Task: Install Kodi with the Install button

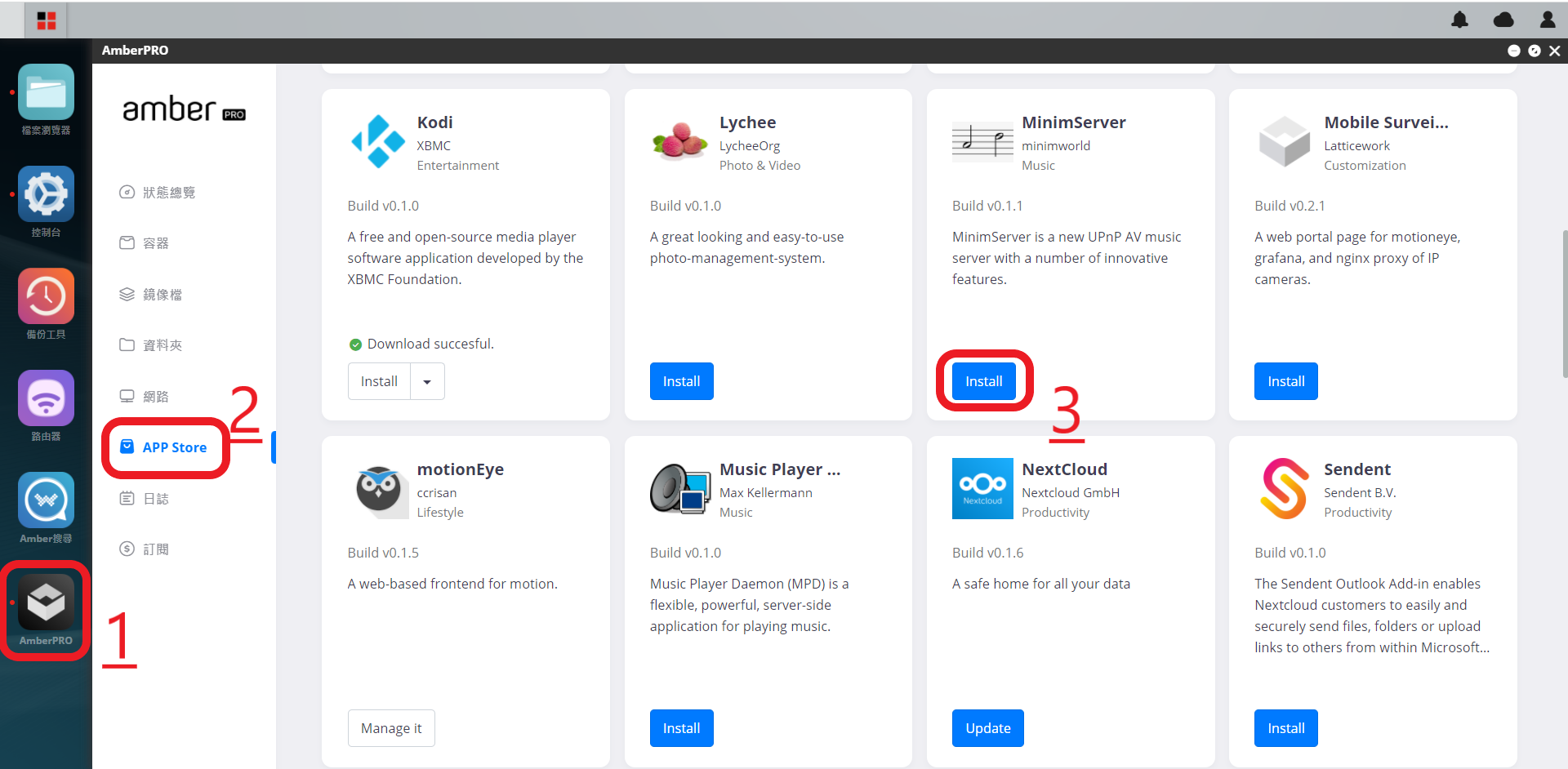Action: coord(379,381)
